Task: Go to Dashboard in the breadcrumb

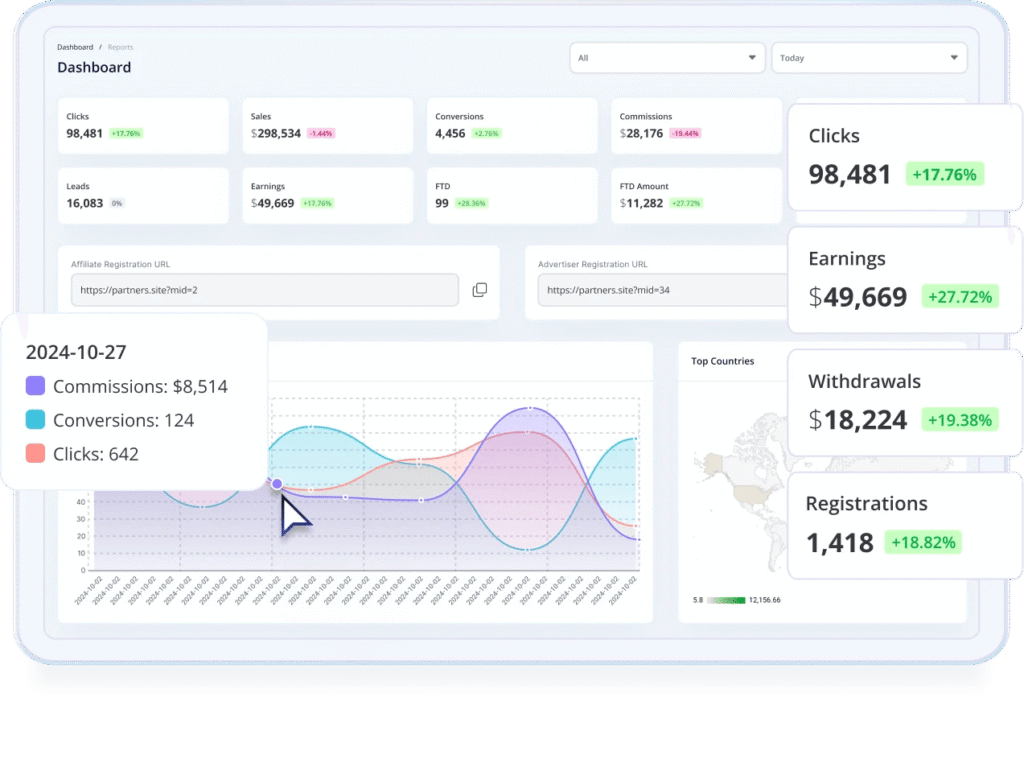Action: tap(75, 47)
